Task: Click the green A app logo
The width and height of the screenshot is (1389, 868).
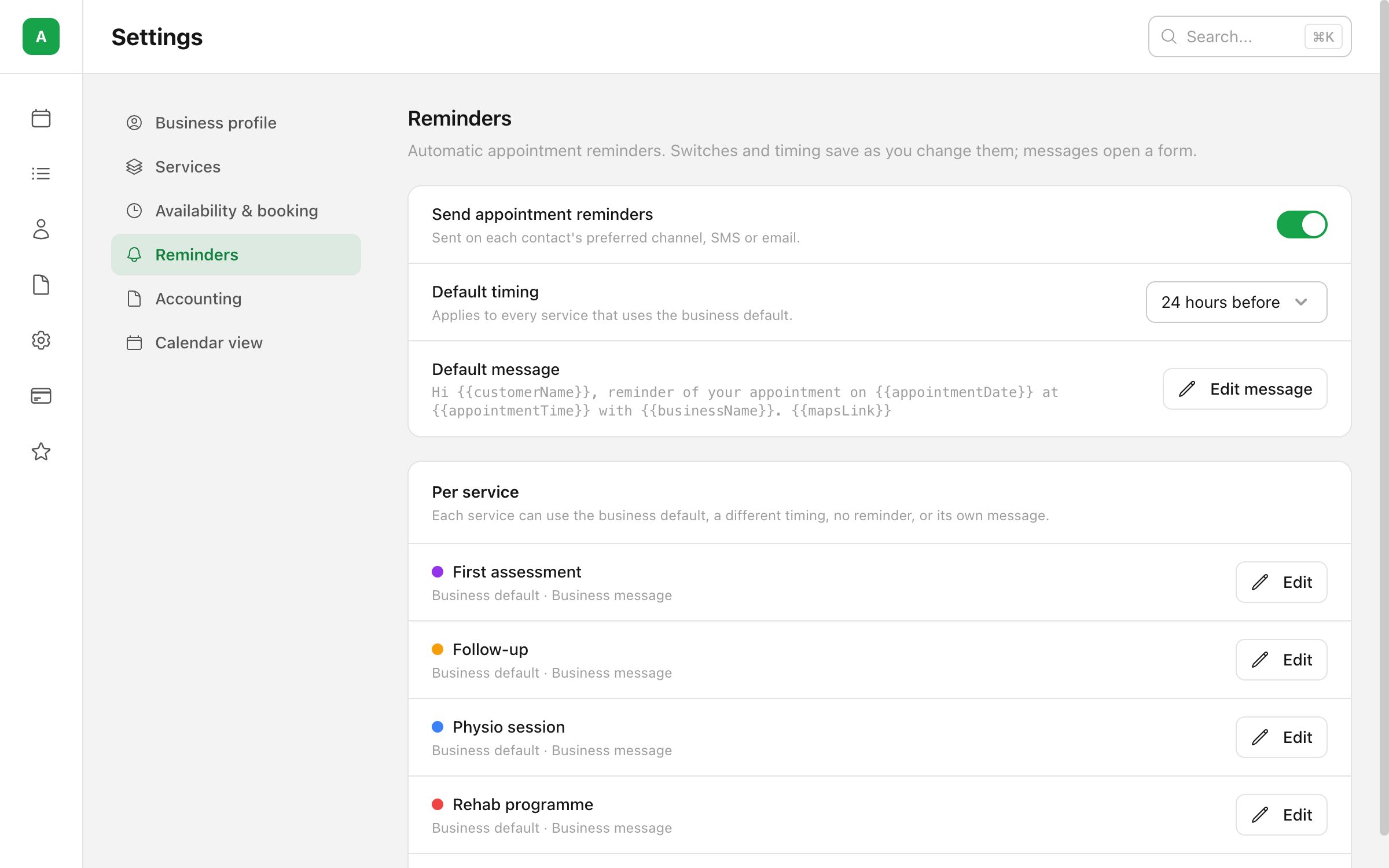Action: pos(41,36)
